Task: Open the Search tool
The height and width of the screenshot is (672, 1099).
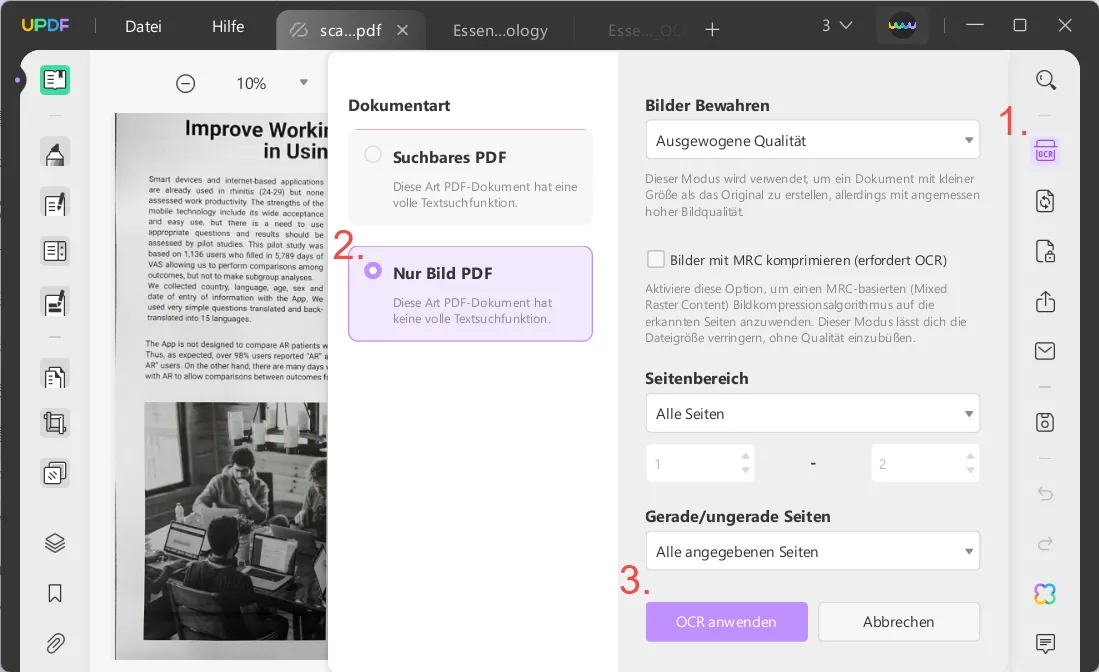Action: click(x=1045, y=79)
